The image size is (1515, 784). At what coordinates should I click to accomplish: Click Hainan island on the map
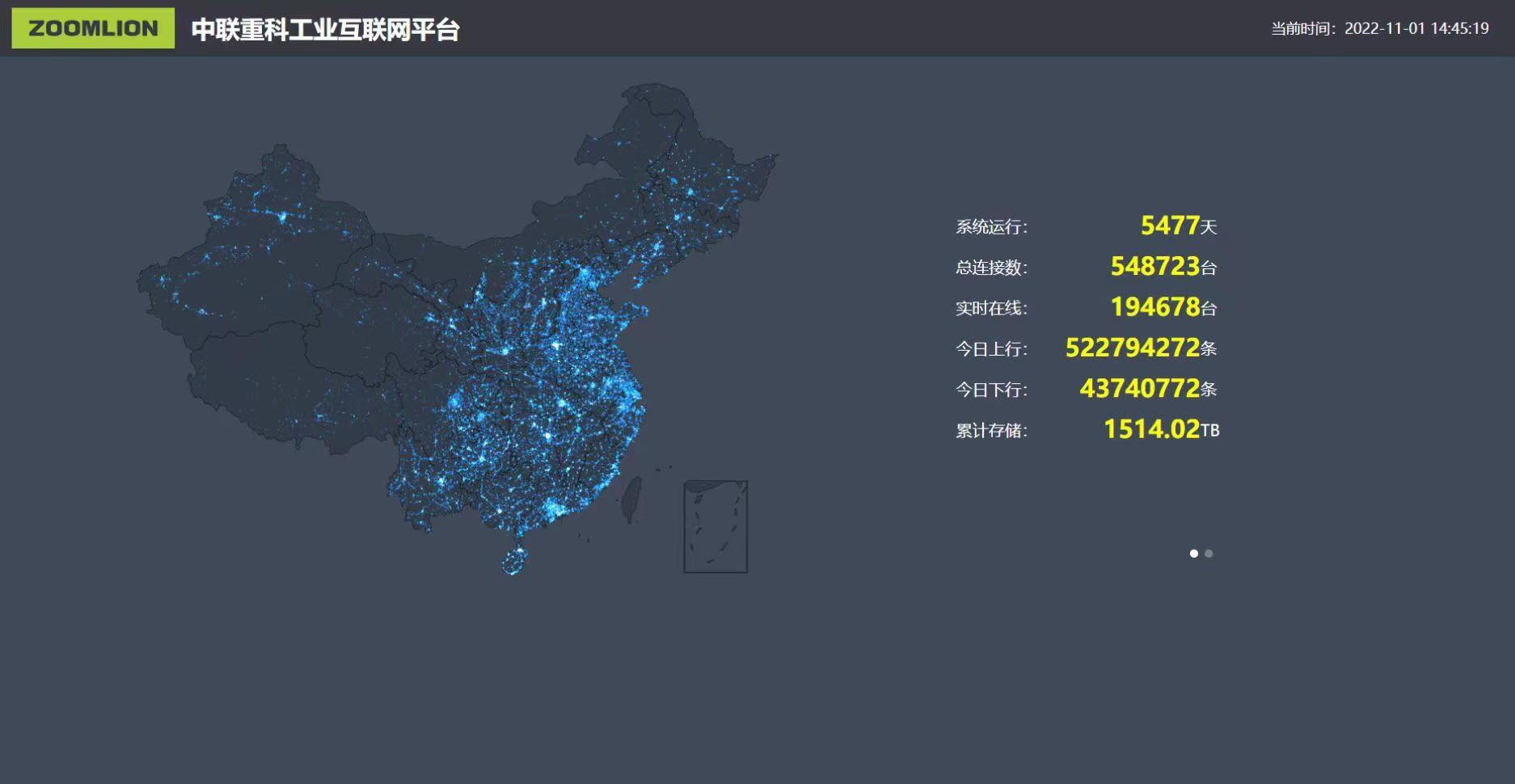[x=514, y=562]
